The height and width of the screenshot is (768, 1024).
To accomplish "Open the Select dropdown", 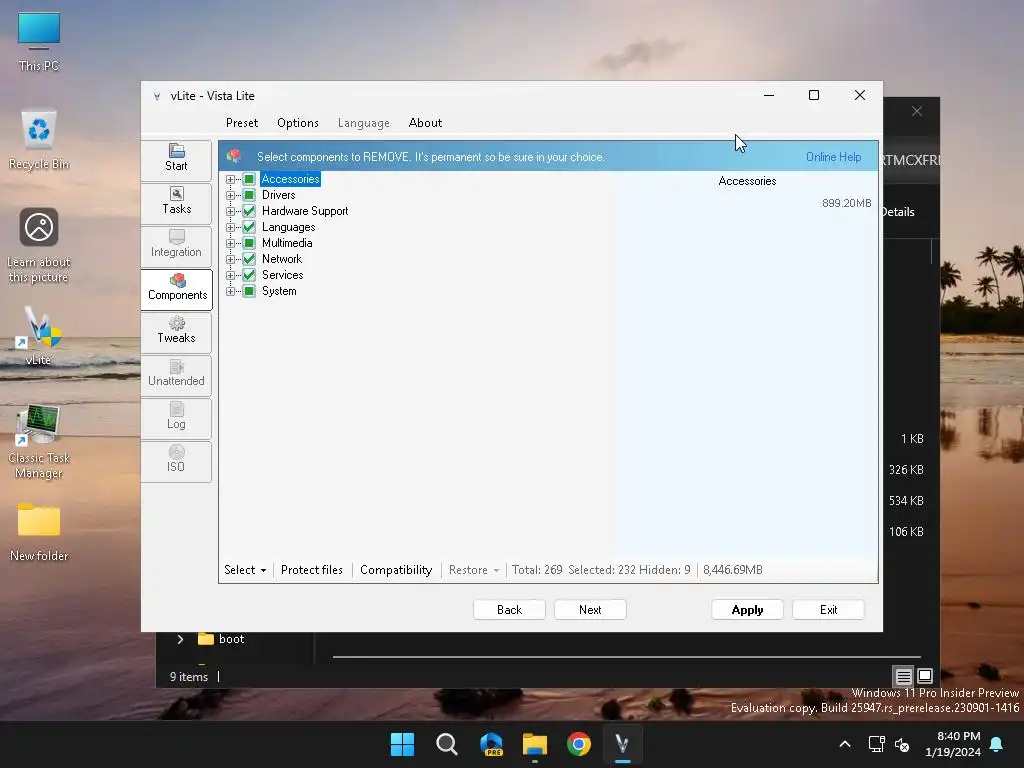I will 245,569.
